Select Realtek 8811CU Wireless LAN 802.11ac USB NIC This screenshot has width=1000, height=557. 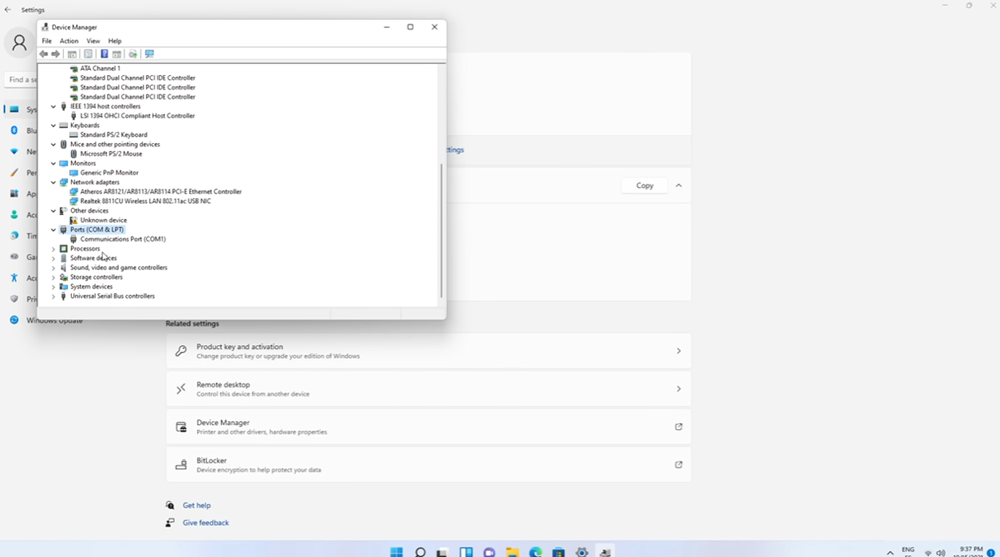point(145,201)
